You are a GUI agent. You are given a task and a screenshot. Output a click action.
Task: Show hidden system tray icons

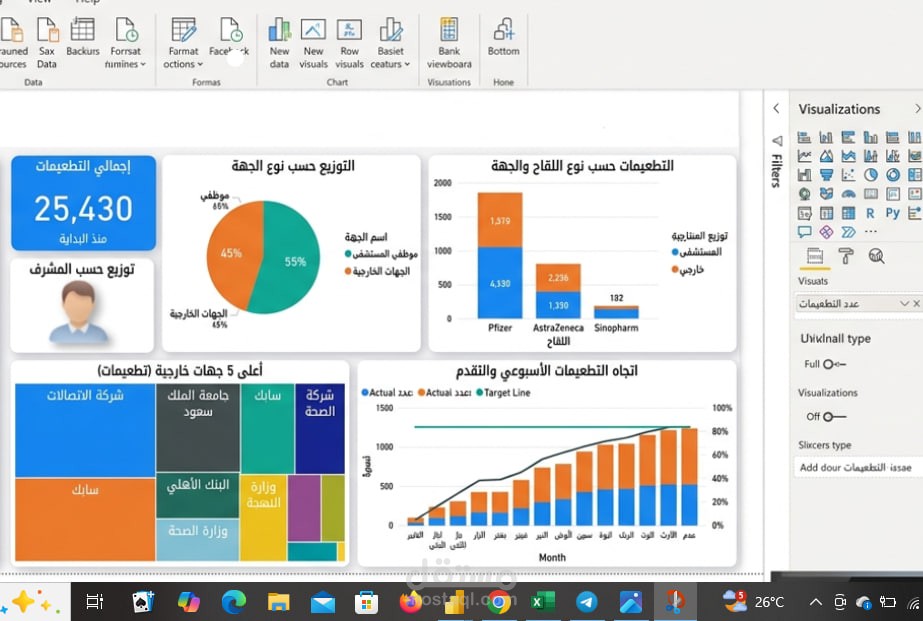[x=816, y=602]
